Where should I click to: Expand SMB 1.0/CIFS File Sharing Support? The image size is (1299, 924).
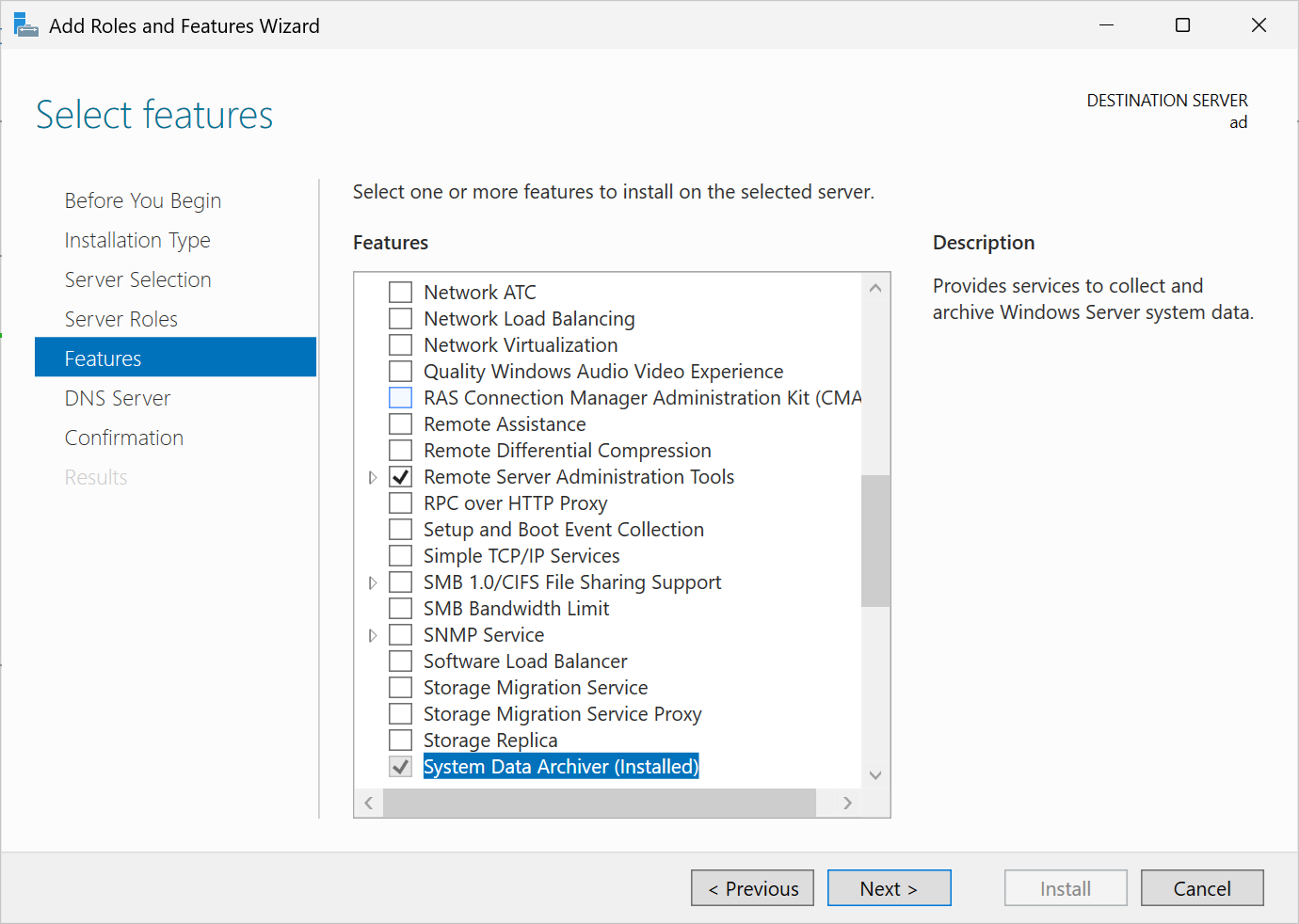coord(373,582)
